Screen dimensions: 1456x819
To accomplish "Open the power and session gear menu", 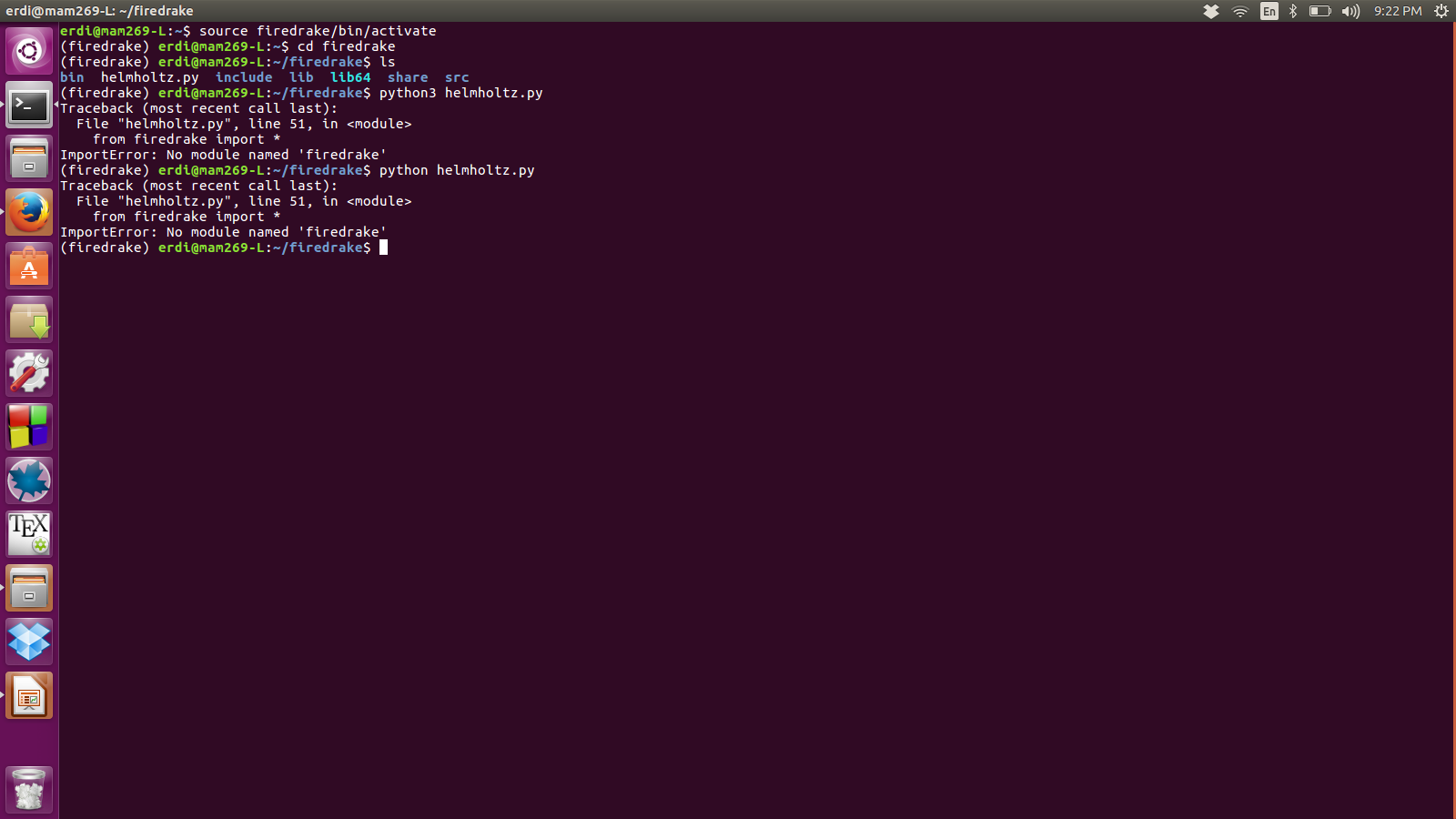I will coord(1441,11).
